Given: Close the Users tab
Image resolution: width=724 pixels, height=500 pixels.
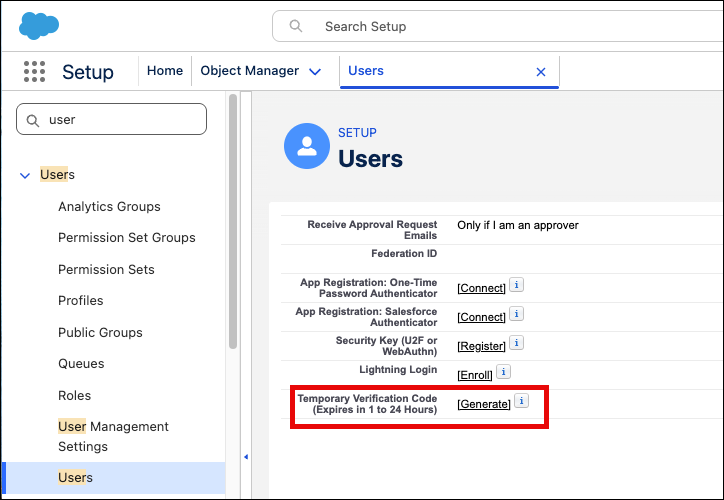Looking at the screenshot, I should (541, 72).
